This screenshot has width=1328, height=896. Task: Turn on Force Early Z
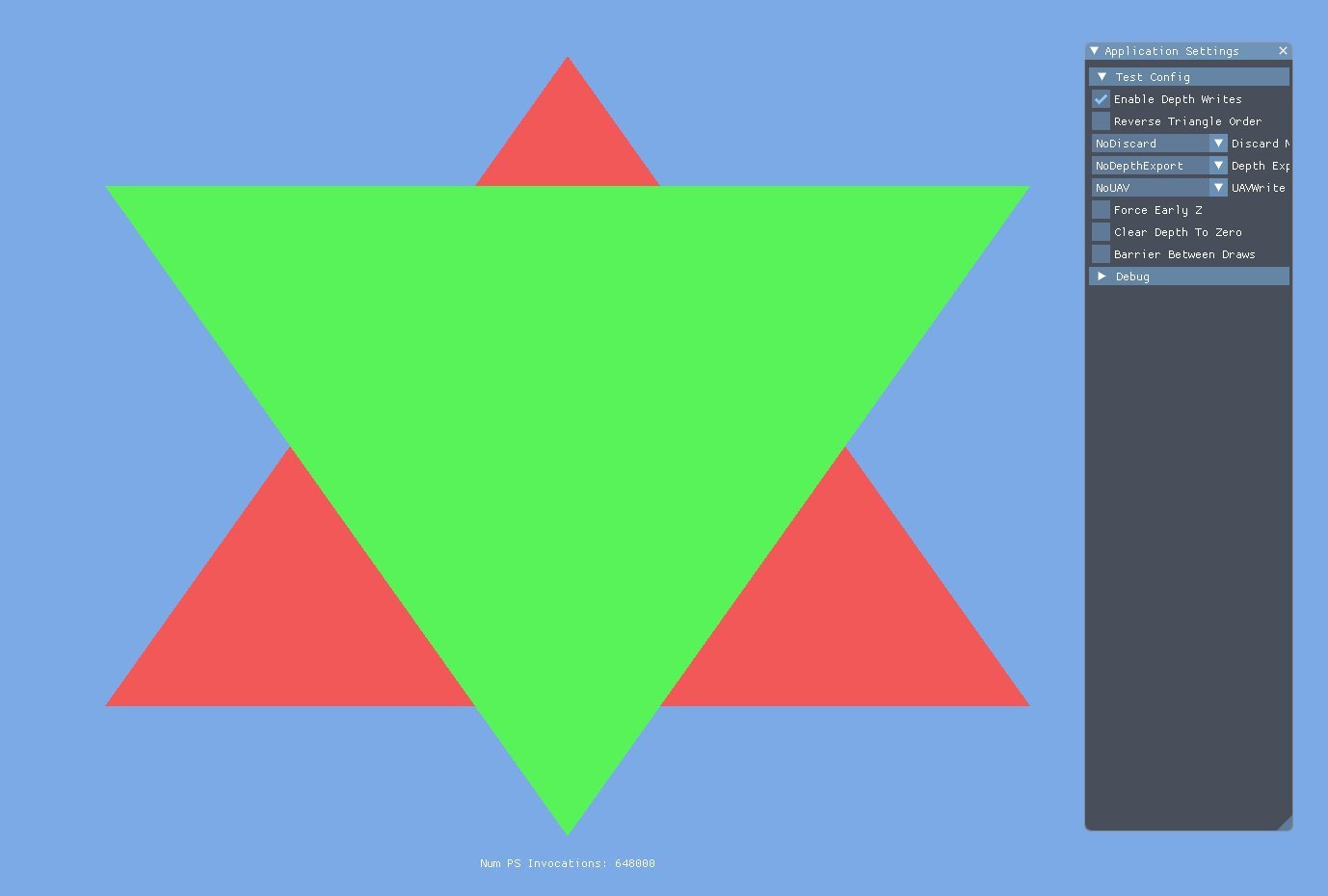1101,210
